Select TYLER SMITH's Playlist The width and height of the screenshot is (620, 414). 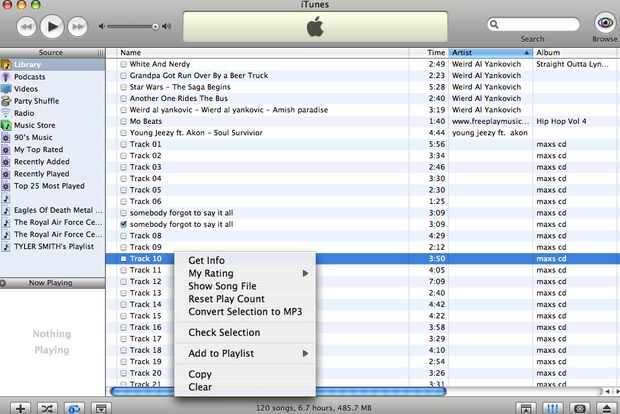pyautogui.click(x=52, y=246)
